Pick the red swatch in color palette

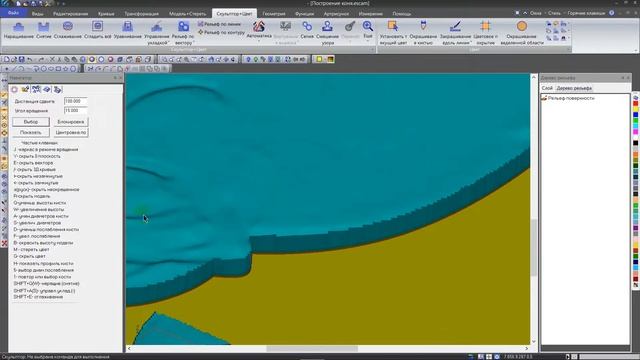[636, 104]
